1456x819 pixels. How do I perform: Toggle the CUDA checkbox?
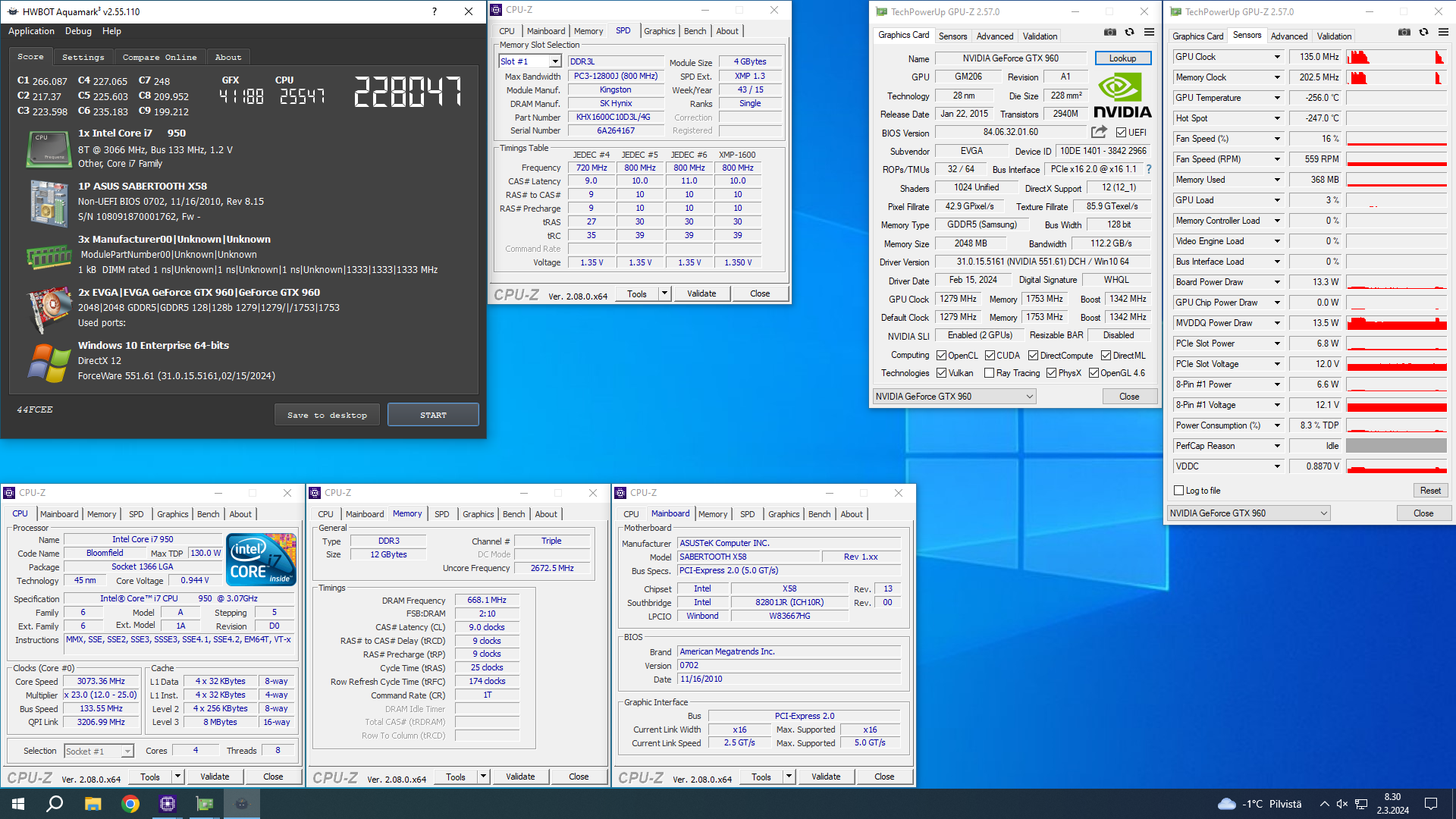990,356
